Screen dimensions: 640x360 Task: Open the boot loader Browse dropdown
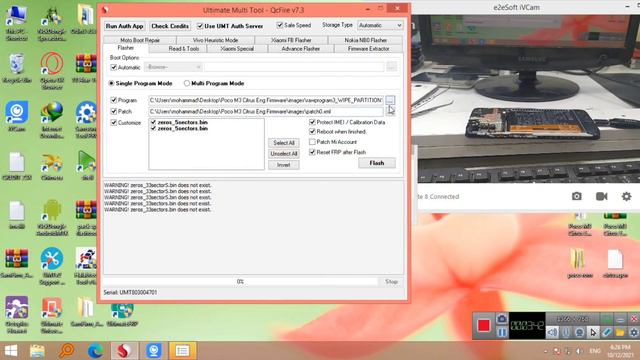tap(173, 67)
